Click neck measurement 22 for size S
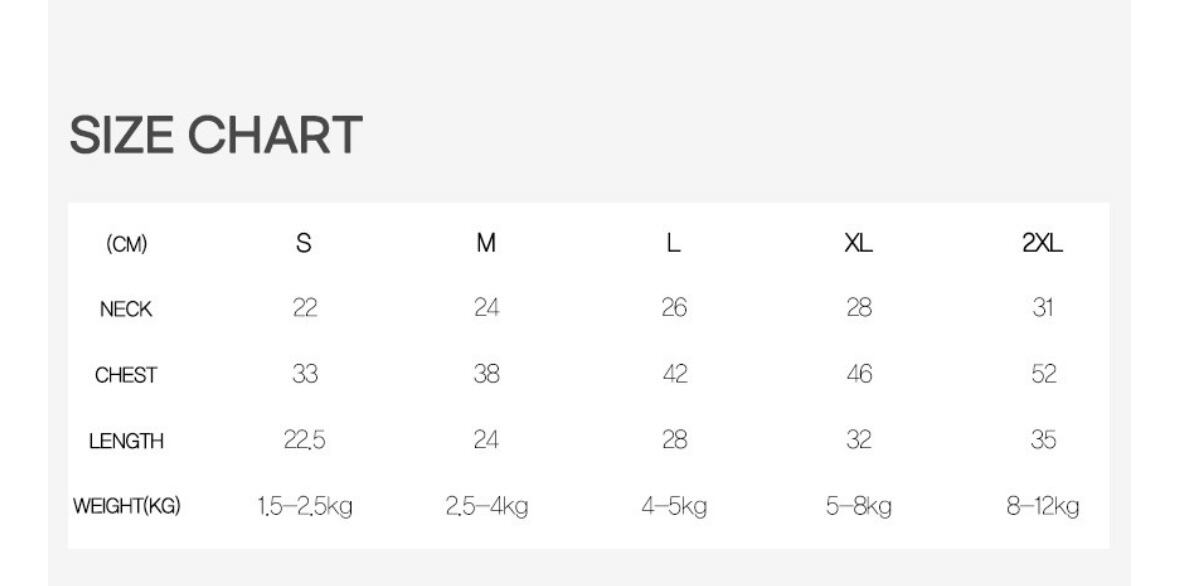The width and height of the screenshot is (1179, 586). click(x=304, y=309)
